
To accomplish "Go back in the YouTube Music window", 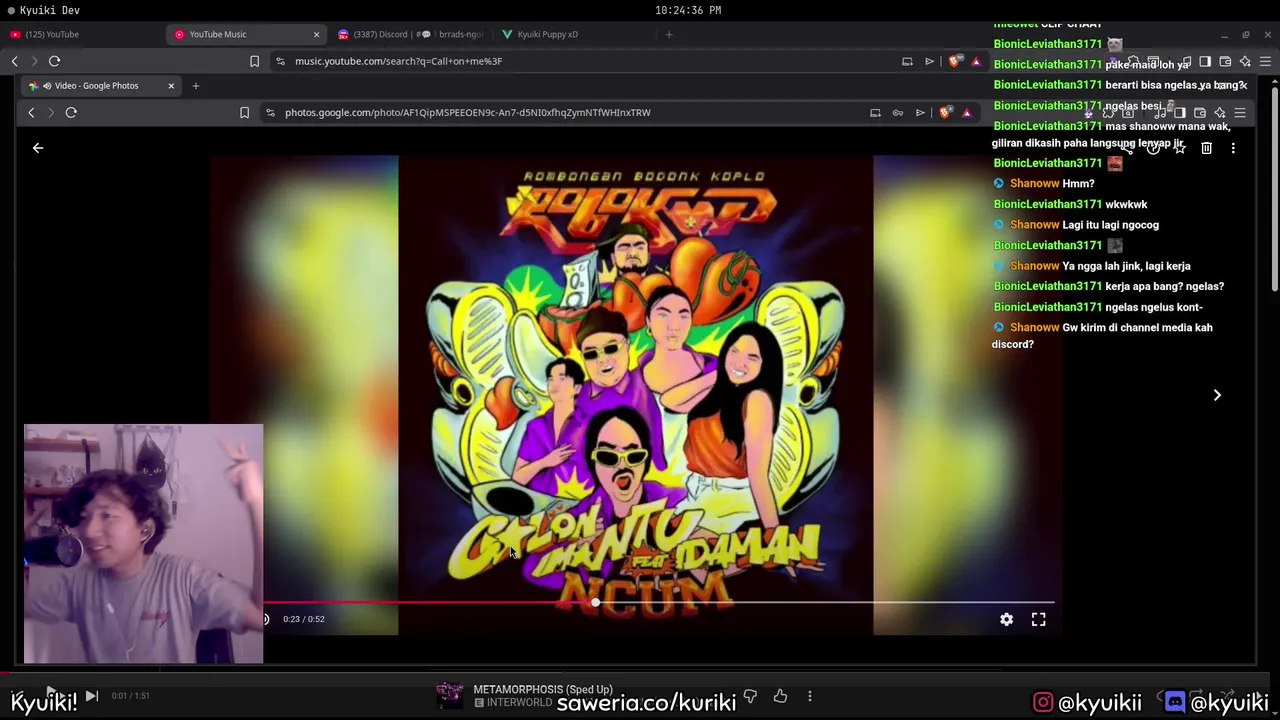I will click(14, 61).
